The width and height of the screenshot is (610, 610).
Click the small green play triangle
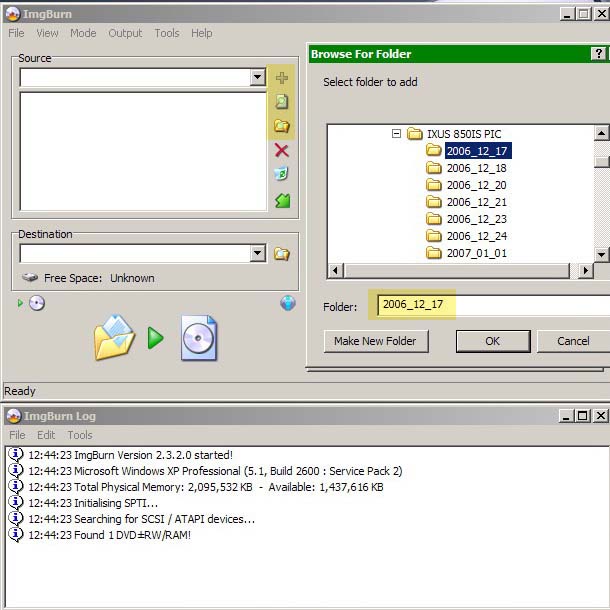coord(20,303)
